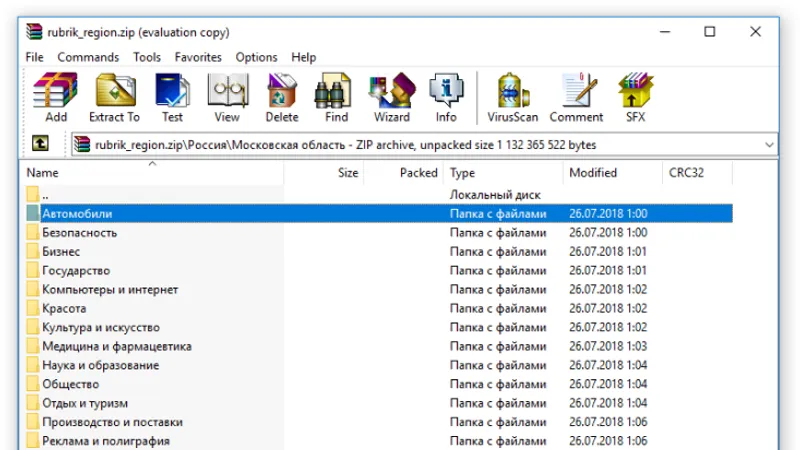Go up one folder level arrow button
Viewport: 800px width, 450px height.
tap(40, 144)
